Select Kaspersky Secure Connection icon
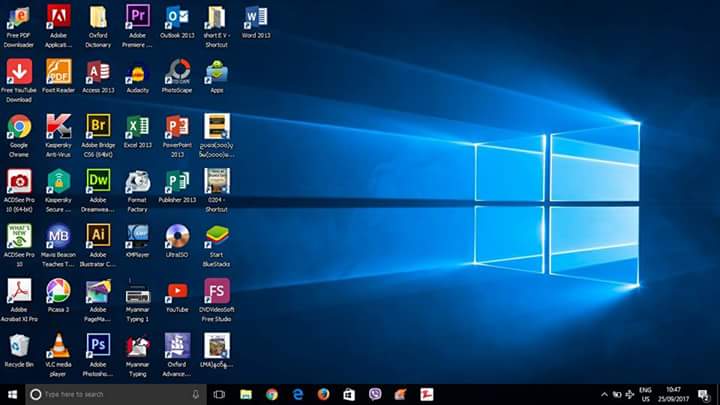This screenshot has height=405, width=720. tap(58, 190)
